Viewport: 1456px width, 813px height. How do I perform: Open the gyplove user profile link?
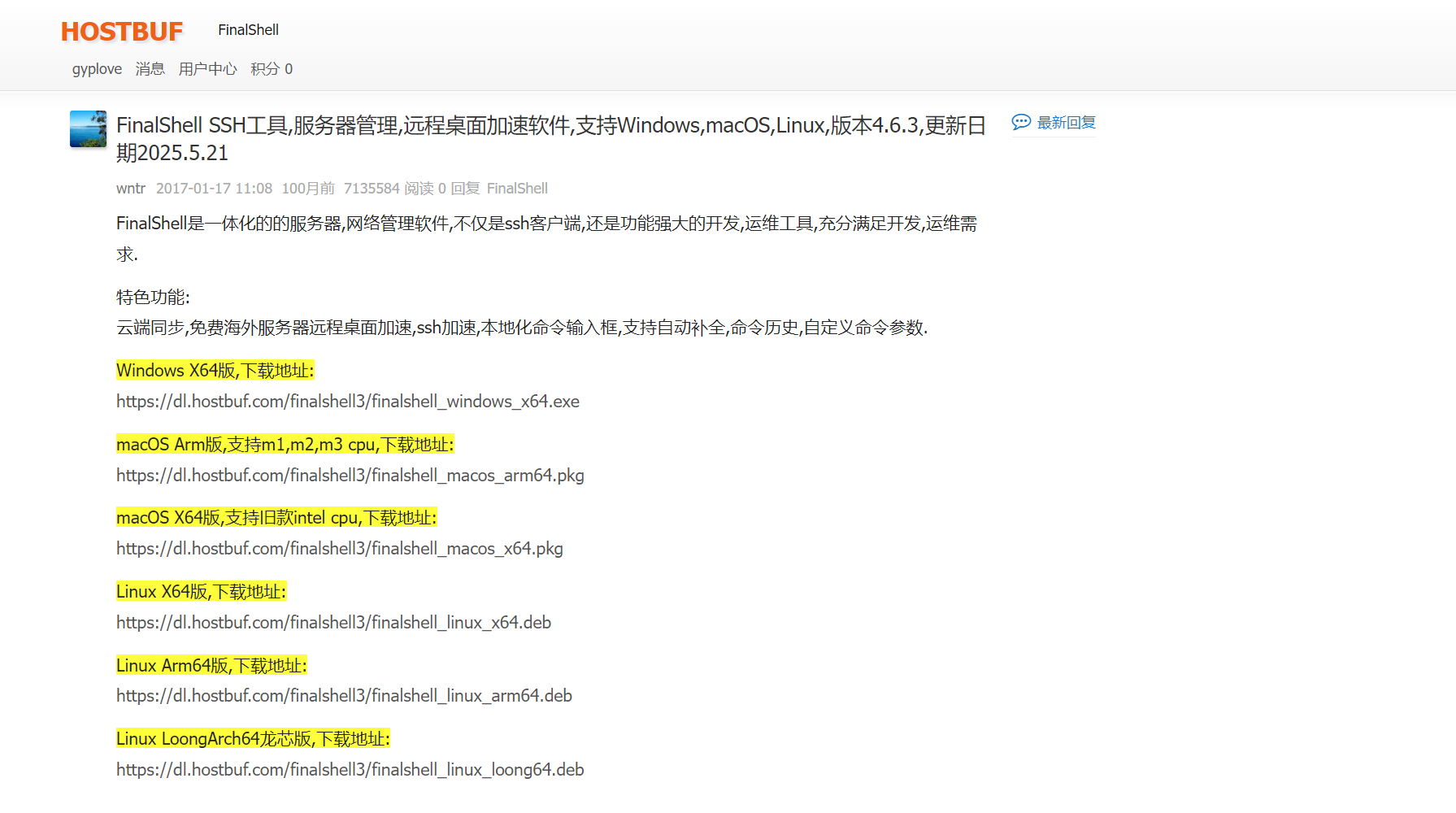pos(97,69)
